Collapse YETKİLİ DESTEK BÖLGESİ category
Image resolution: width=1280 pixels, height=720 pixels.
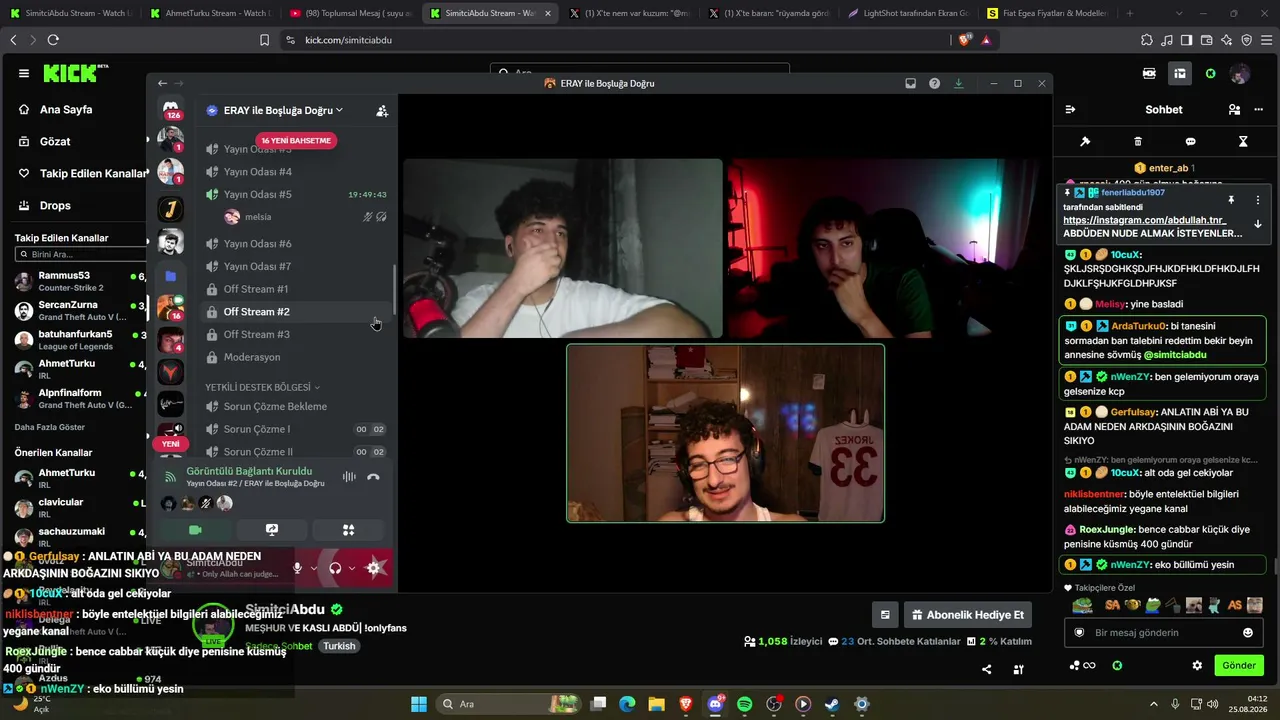[263, 387]
